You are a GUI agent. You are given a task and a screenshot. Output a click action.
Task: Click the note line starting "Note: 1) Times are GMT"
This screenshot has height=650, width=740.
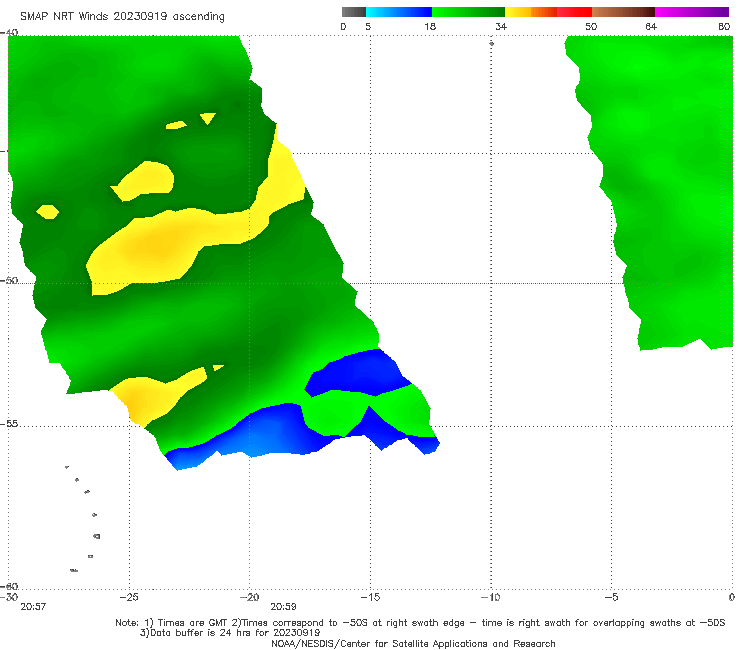point(420,623)
